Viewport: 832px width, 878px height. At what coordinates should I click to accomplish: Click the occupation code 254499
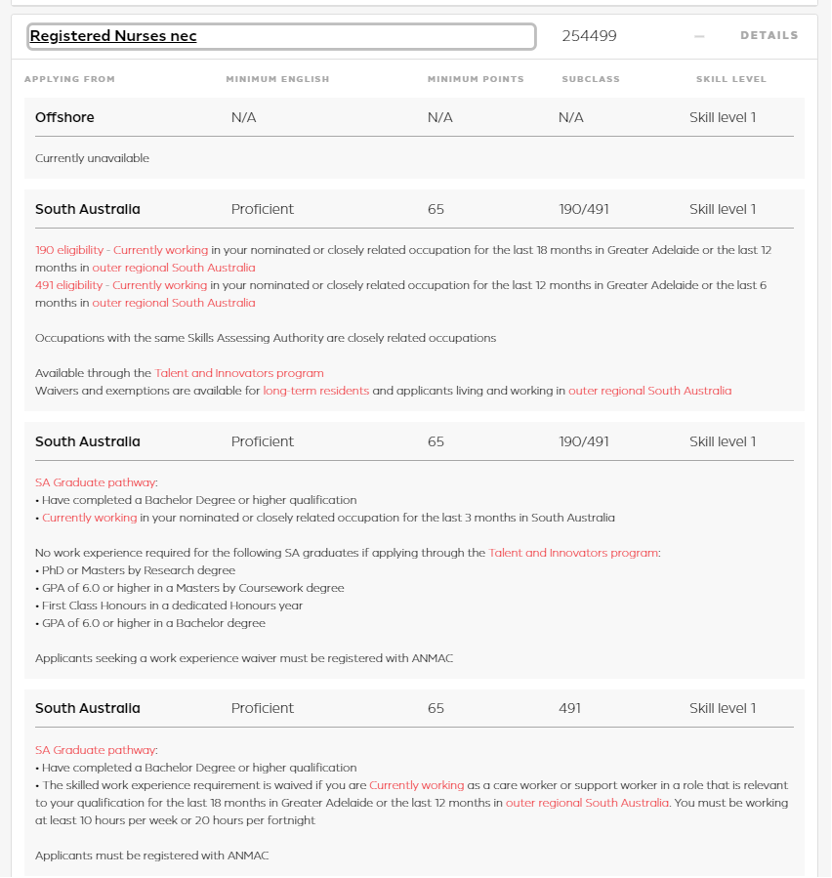pyautogui.click(x=589, y=36)
